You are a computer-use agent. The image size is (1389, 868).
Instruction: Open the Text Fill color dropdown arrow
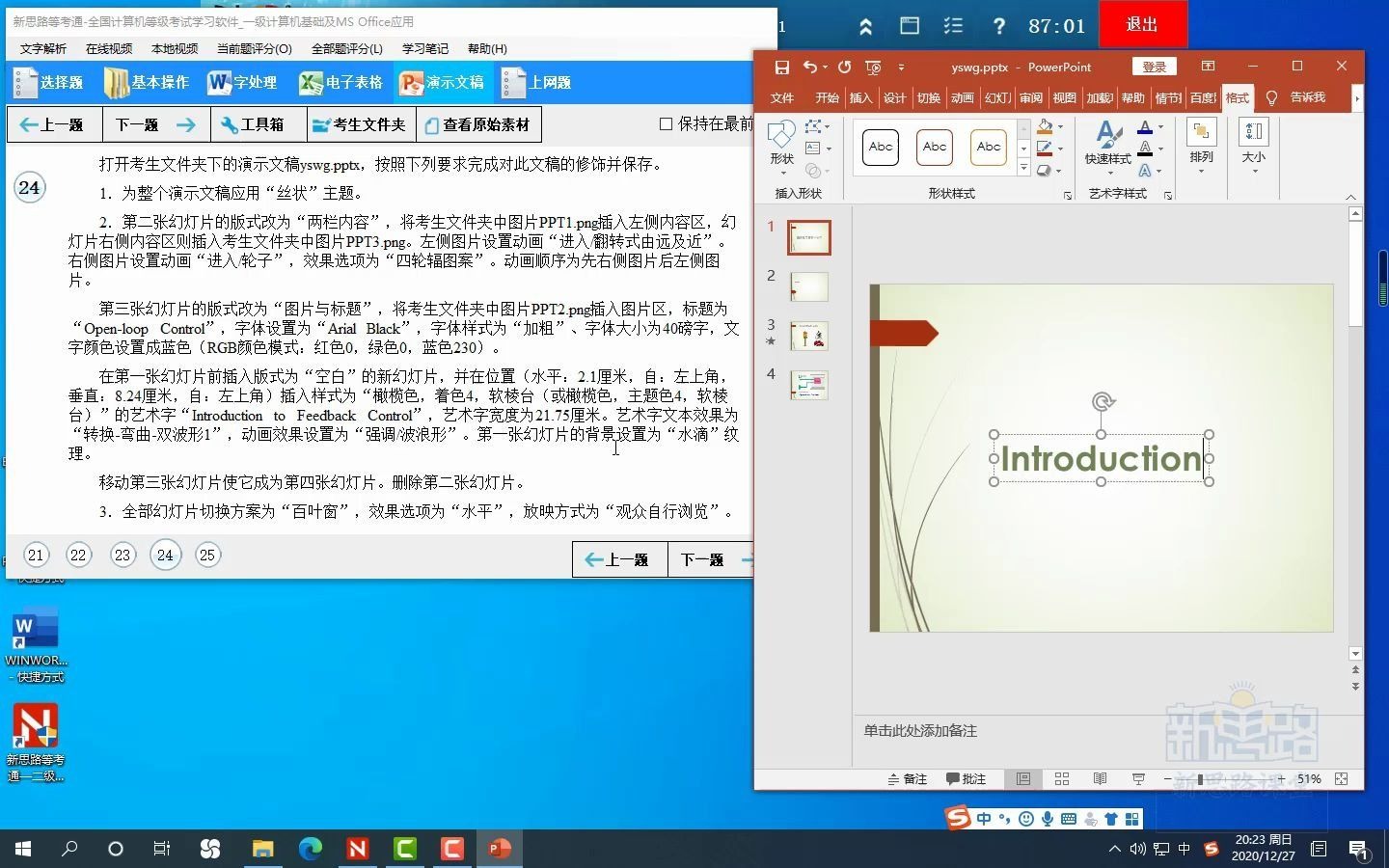[1160, 127]
